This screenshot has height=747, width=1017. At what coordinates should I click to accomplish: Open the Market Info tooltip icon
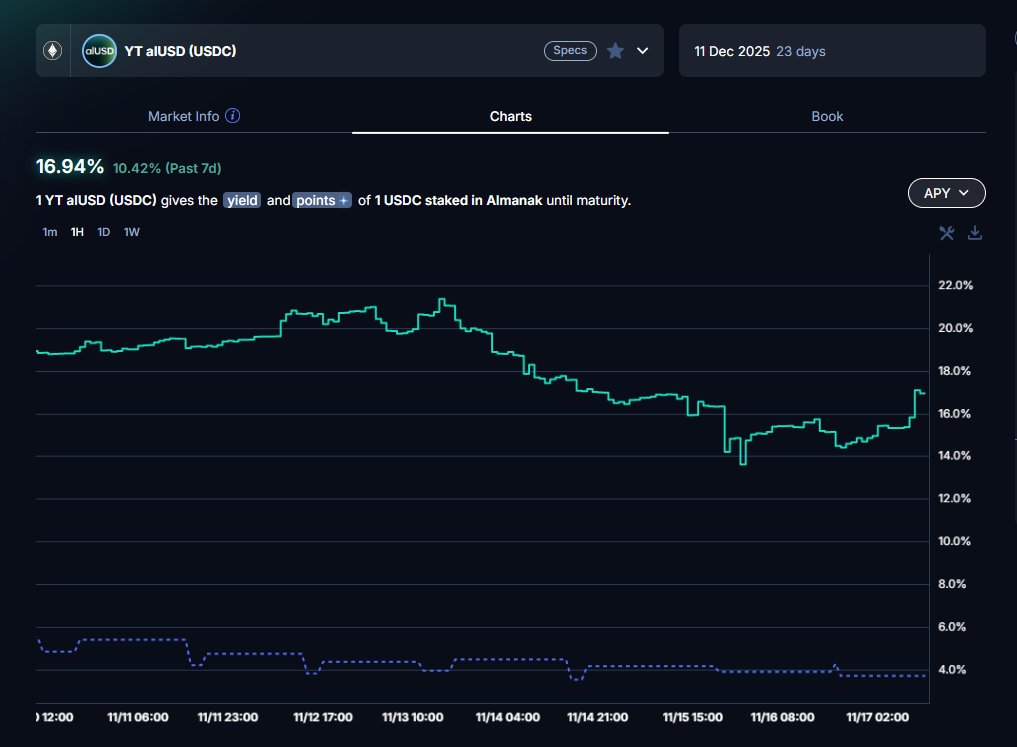point(232,115)
